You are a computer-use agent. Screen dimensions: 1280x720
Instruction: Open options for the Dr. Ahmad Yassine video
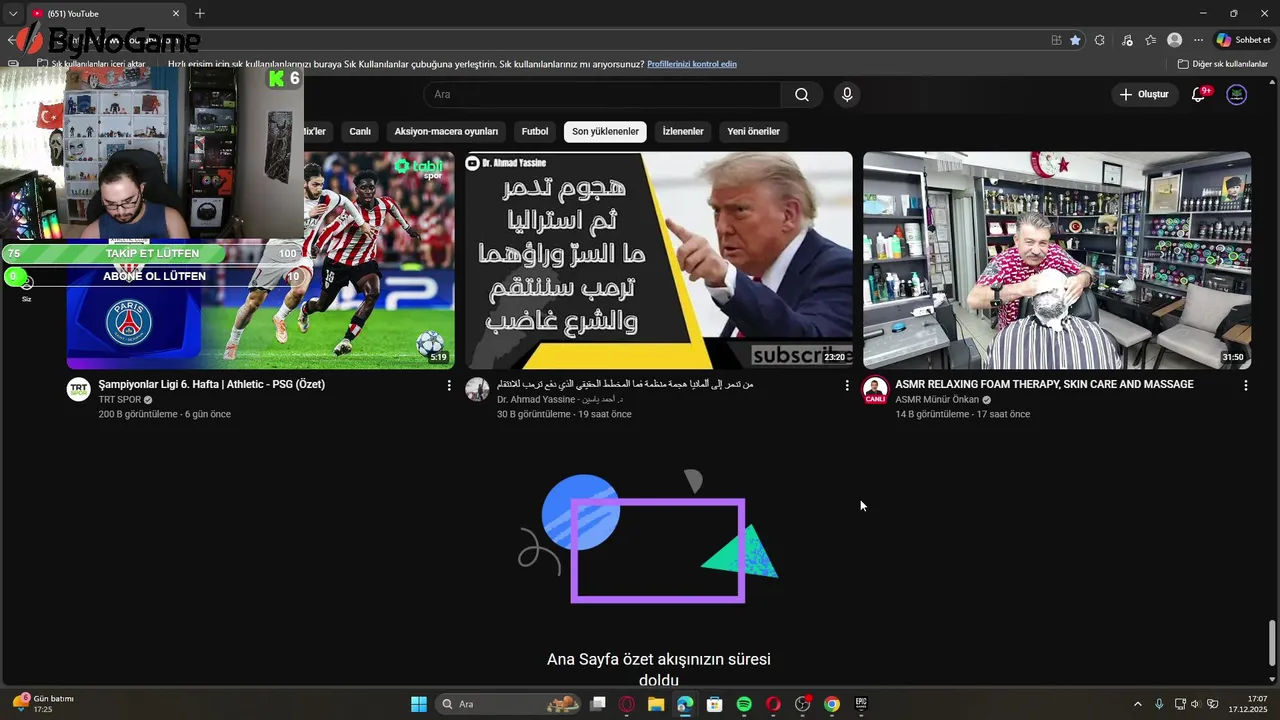pyautogui.click(x=847, y=385)
